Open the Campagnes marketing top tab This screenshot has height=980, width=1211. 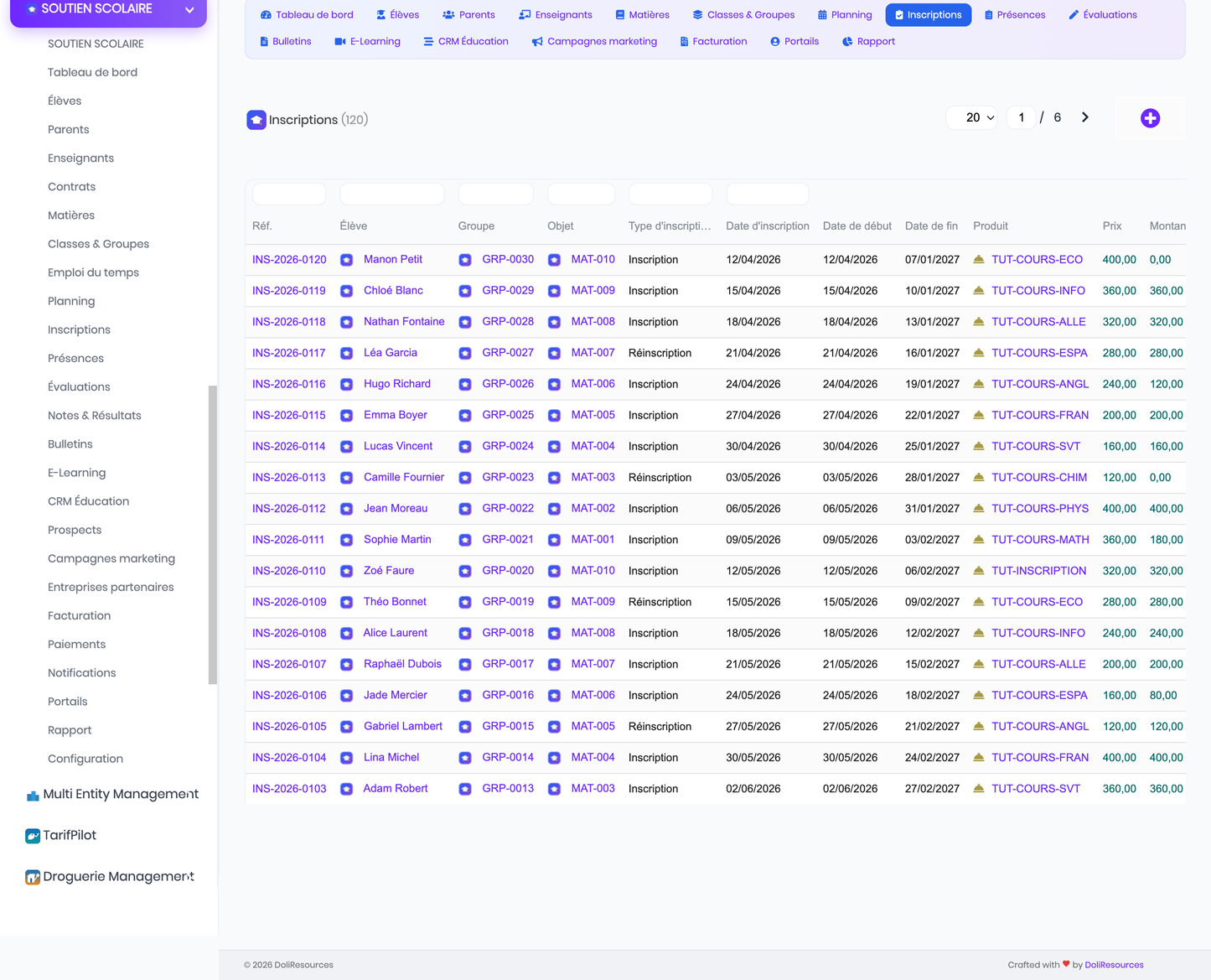pos(594,41)
